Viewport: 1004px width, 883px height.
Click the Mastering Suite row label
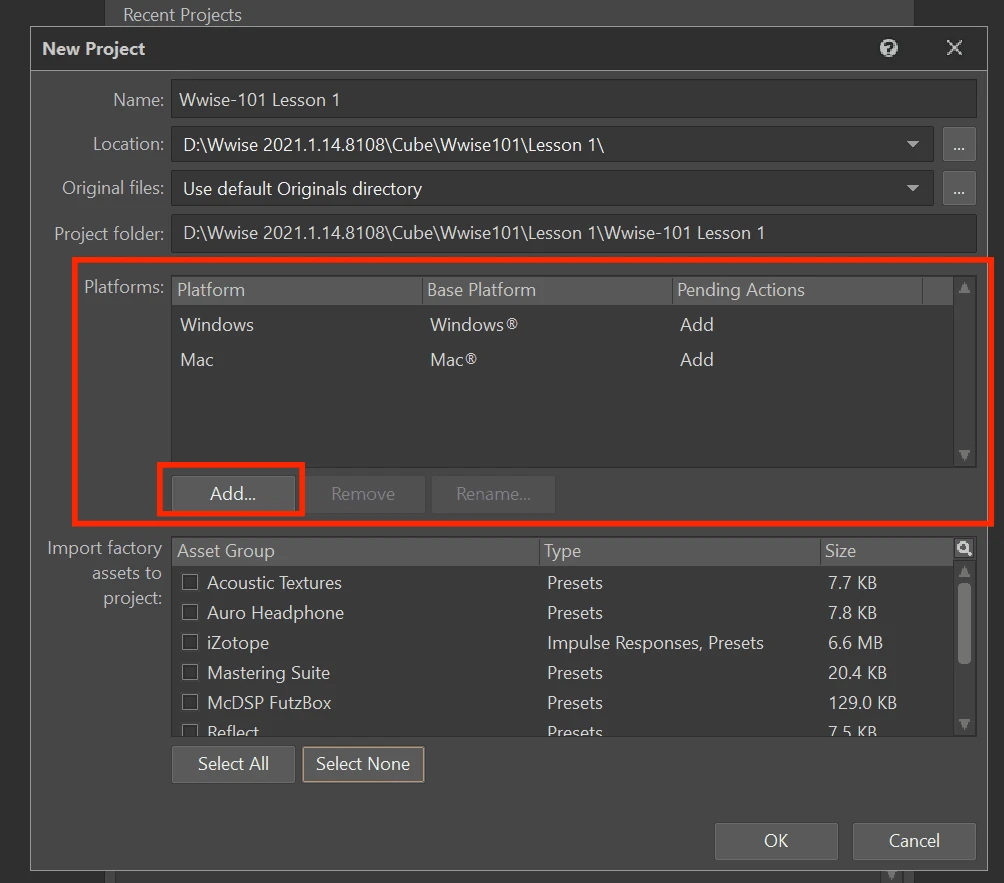268,672
